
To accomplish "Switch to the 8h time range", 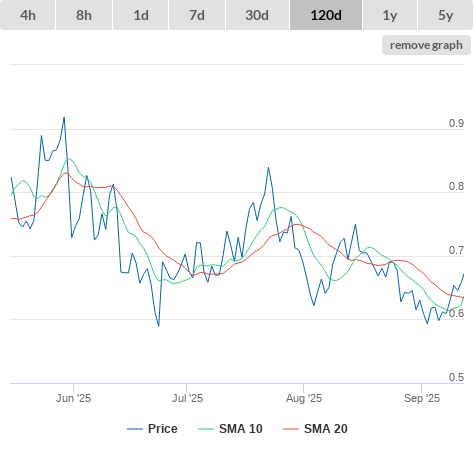I will [84, 15].
